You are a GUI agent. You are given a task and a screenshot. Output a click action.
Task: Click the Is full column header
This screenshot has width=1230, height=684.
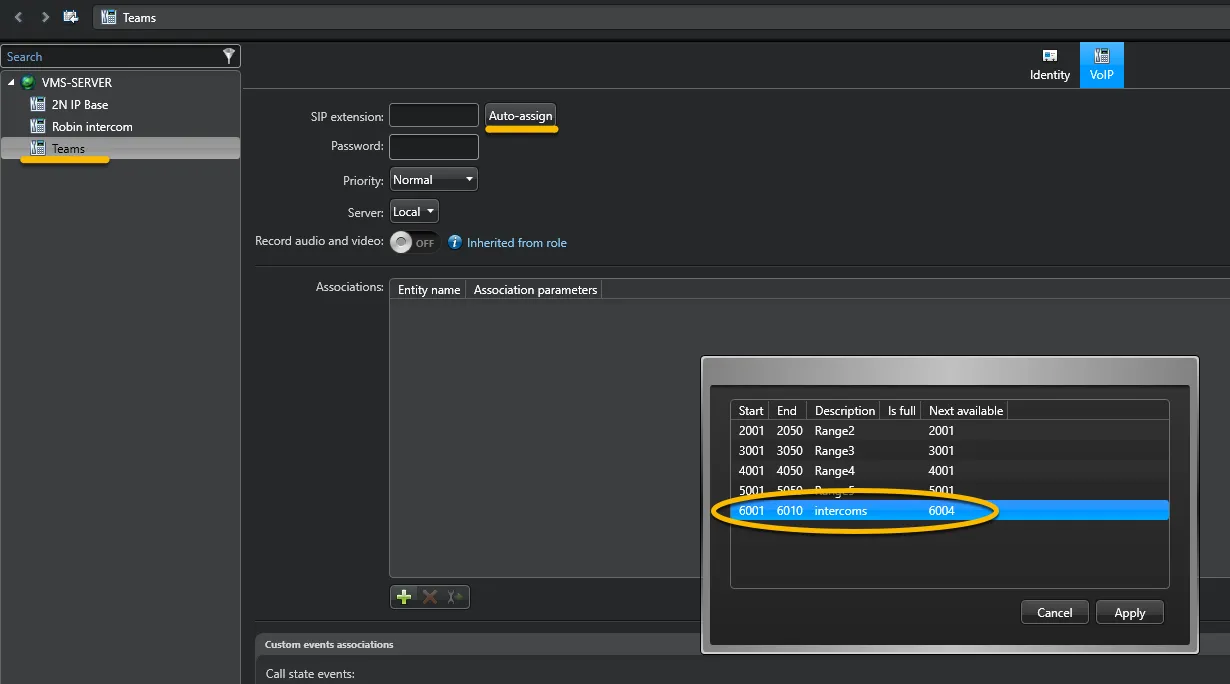click(901, 410)
